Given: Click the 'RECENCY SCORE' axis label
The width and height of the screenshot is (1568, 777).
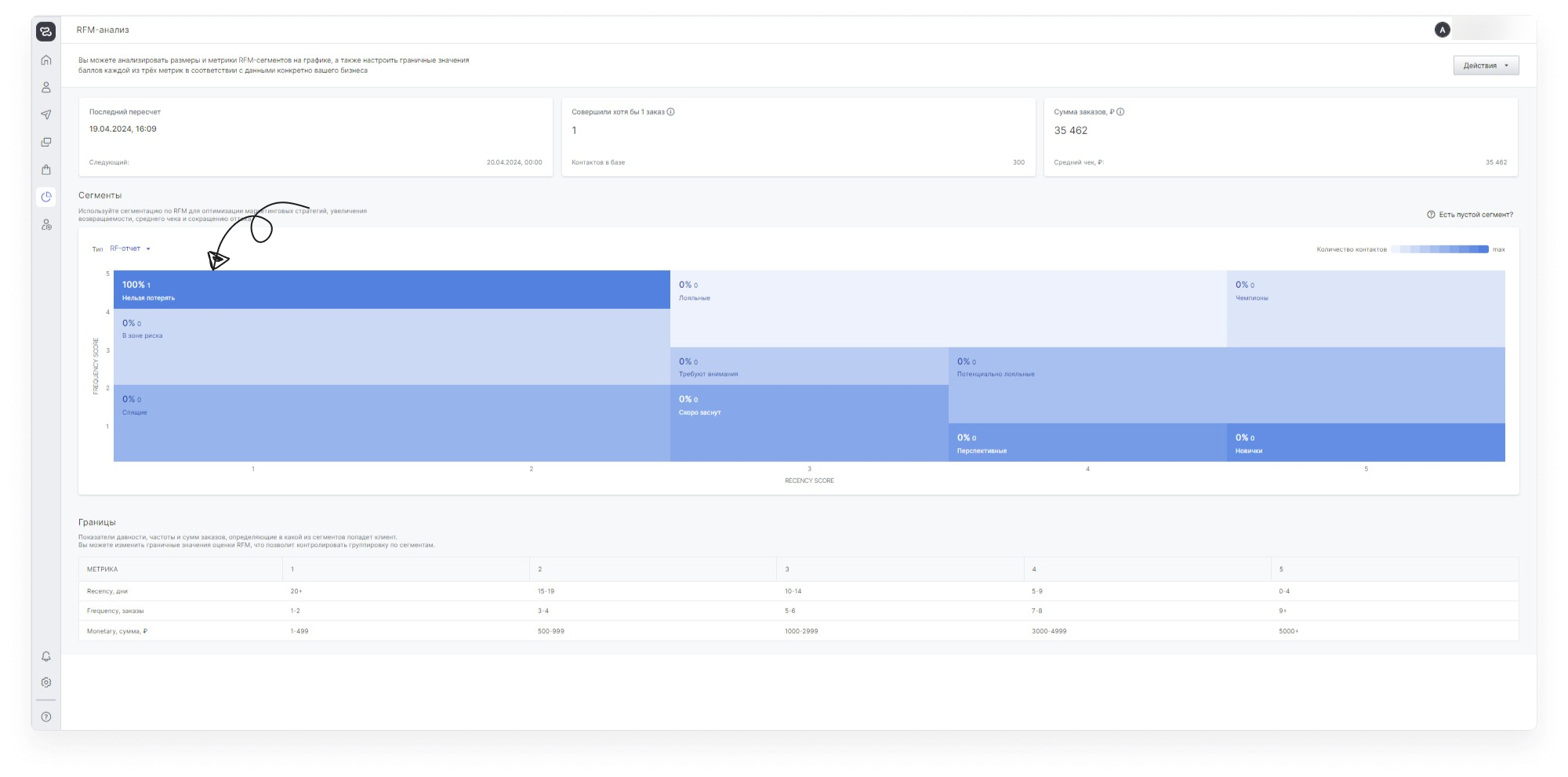Looking at the screenshot, I should pyautogui.click(x=809, y=481).
